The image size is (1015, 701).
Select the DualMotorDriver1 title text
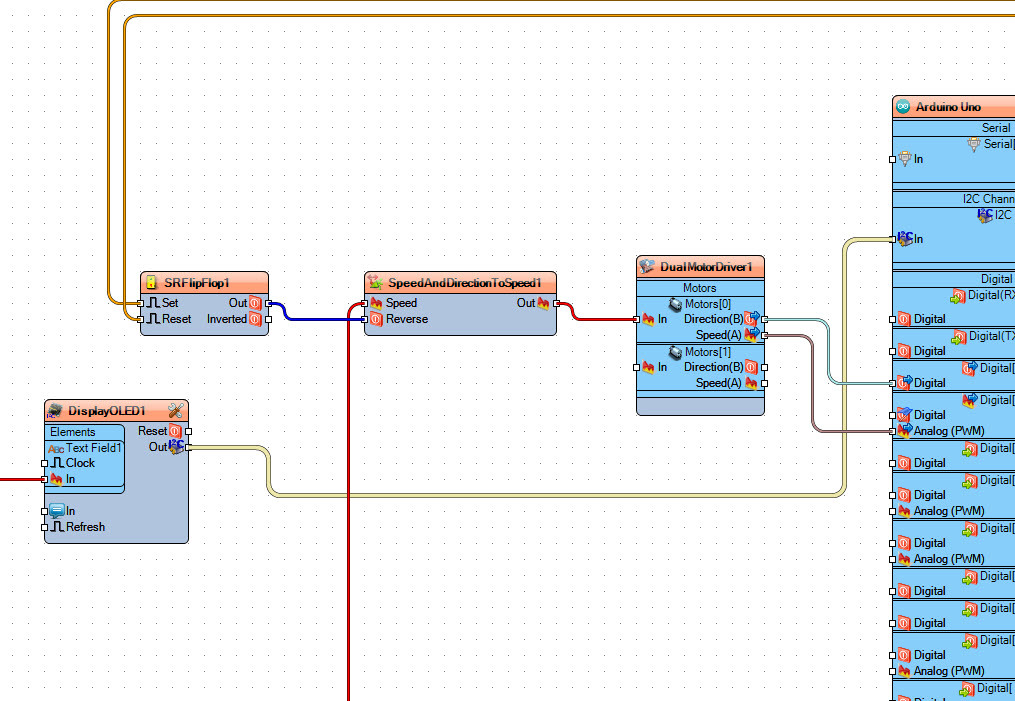(706, 267)
